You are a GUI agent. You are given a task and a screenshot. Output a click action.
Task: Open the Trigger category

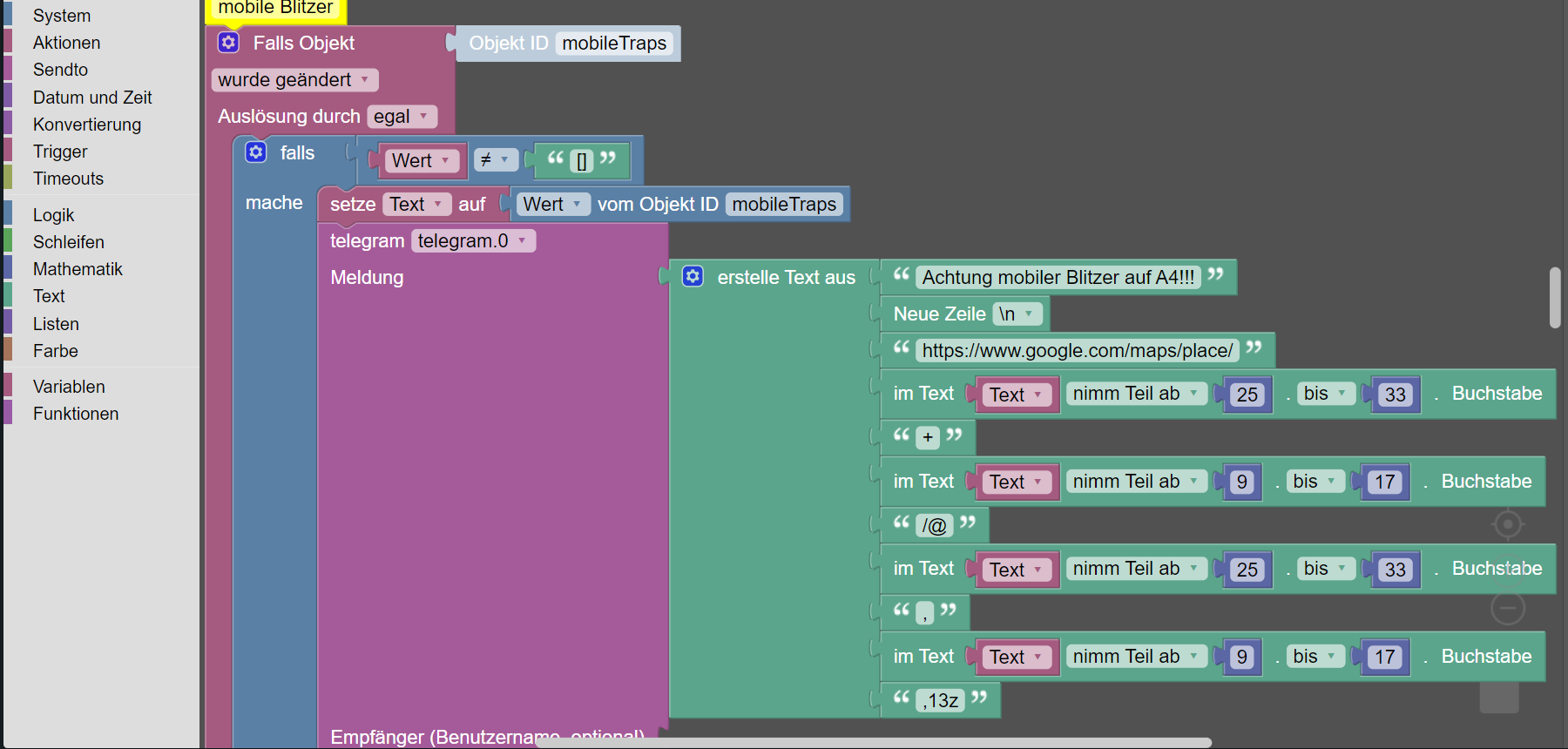click(60, 152)
